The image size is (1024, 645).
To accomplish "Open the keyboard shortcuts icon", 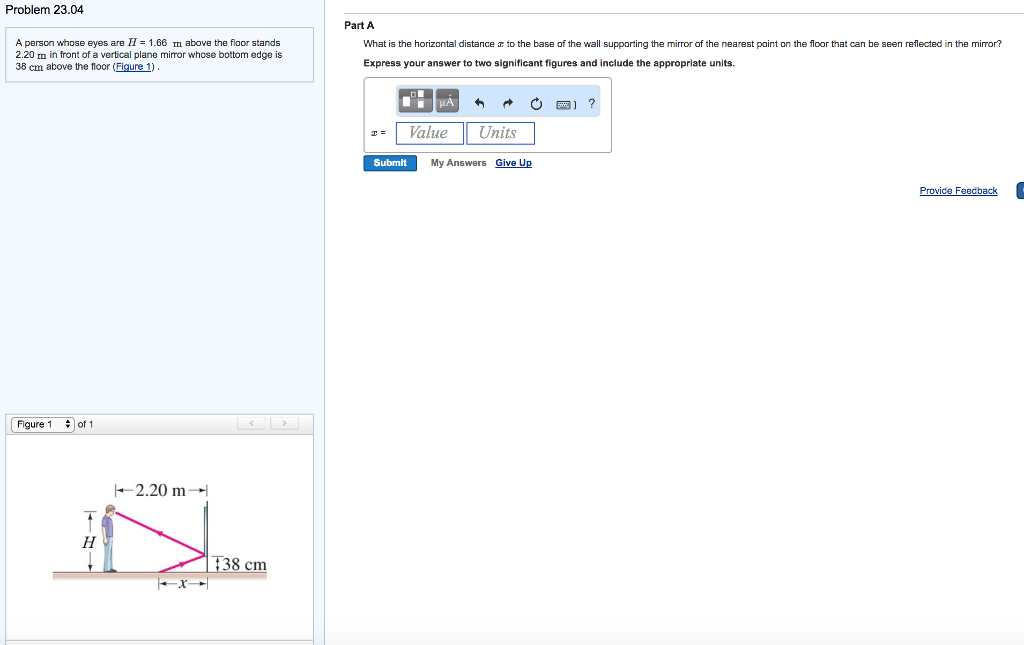I will tap(562, 103).
